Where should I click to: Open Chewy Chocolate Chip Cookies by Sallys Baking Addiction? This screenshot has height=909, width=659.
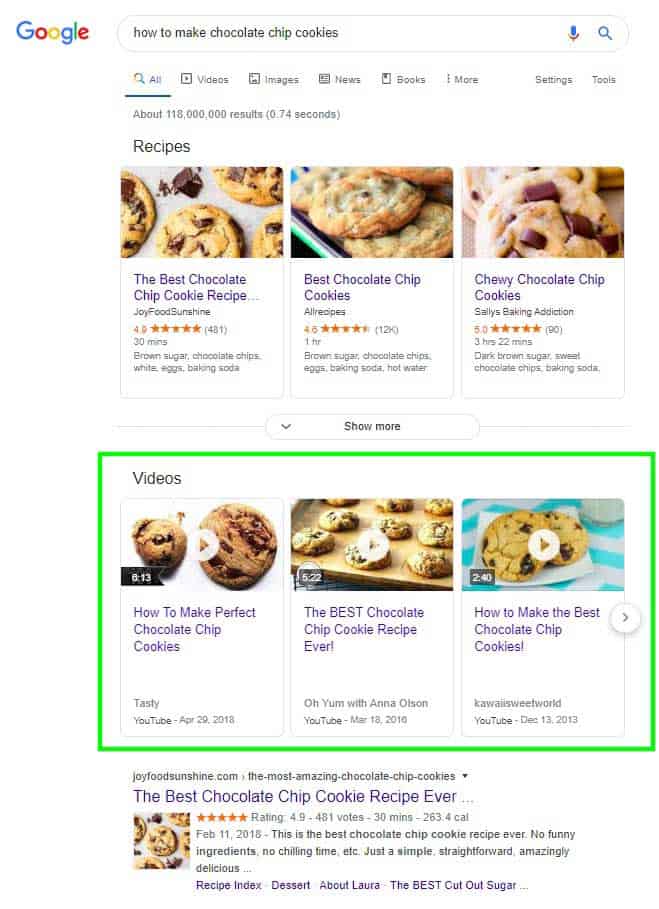pos(538,287)
